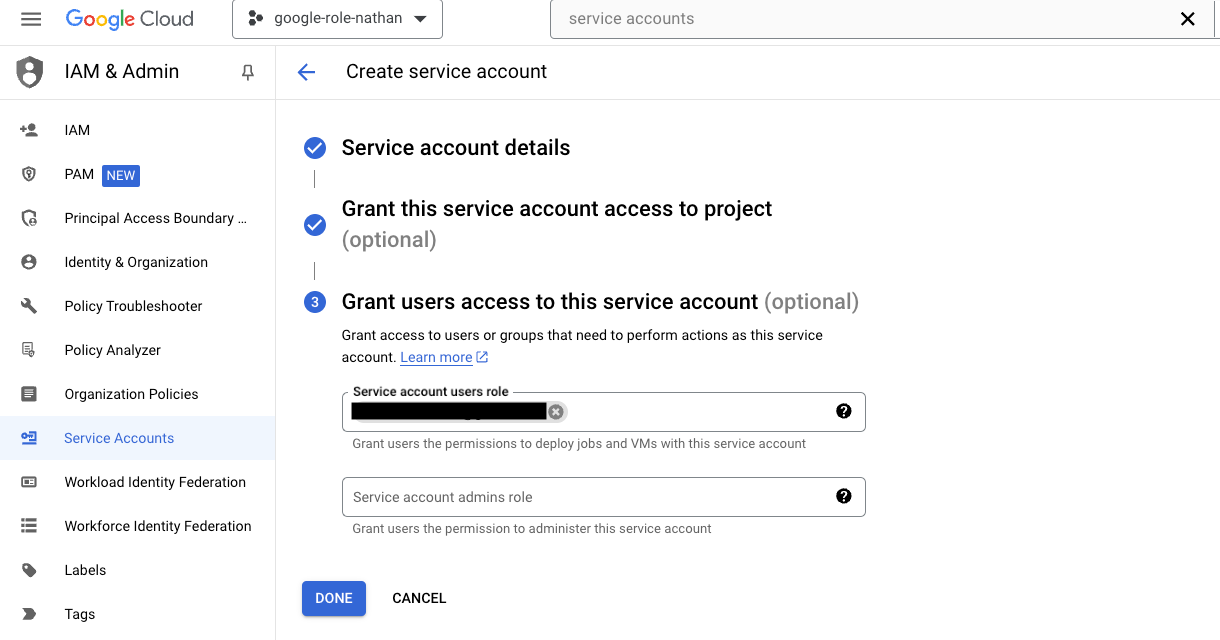The width and height of the screenshot is (1220, 640).
Task: Click the Labels tag icon
Action: coord(29,570)
